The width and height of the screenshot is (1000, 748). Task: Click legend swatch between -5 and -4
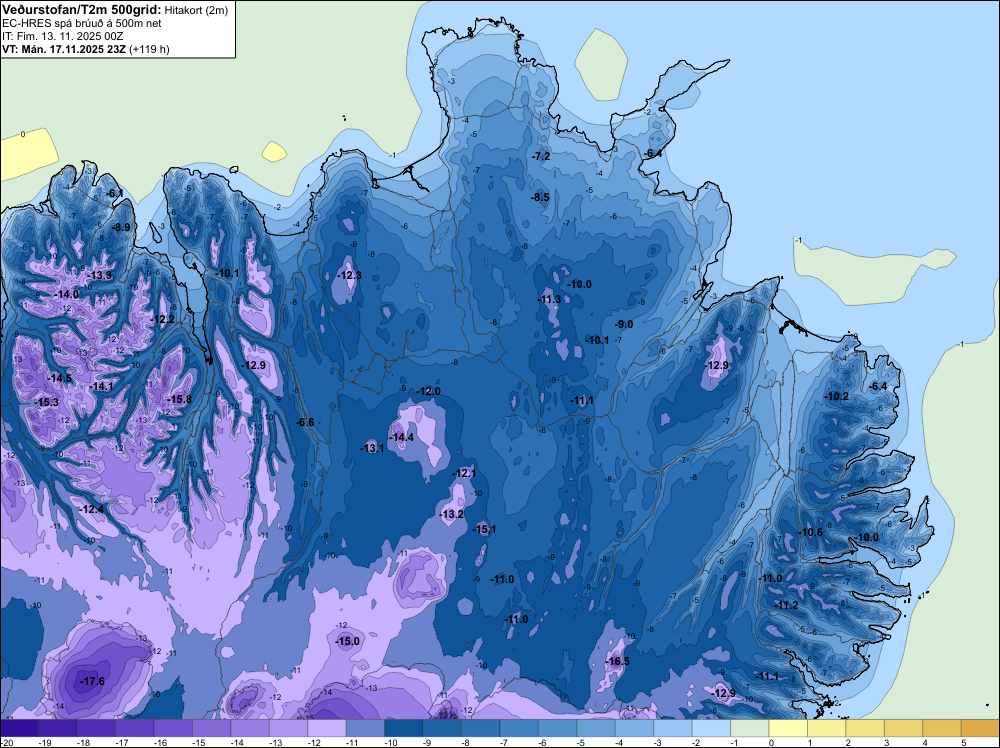[x=596, y=728]
